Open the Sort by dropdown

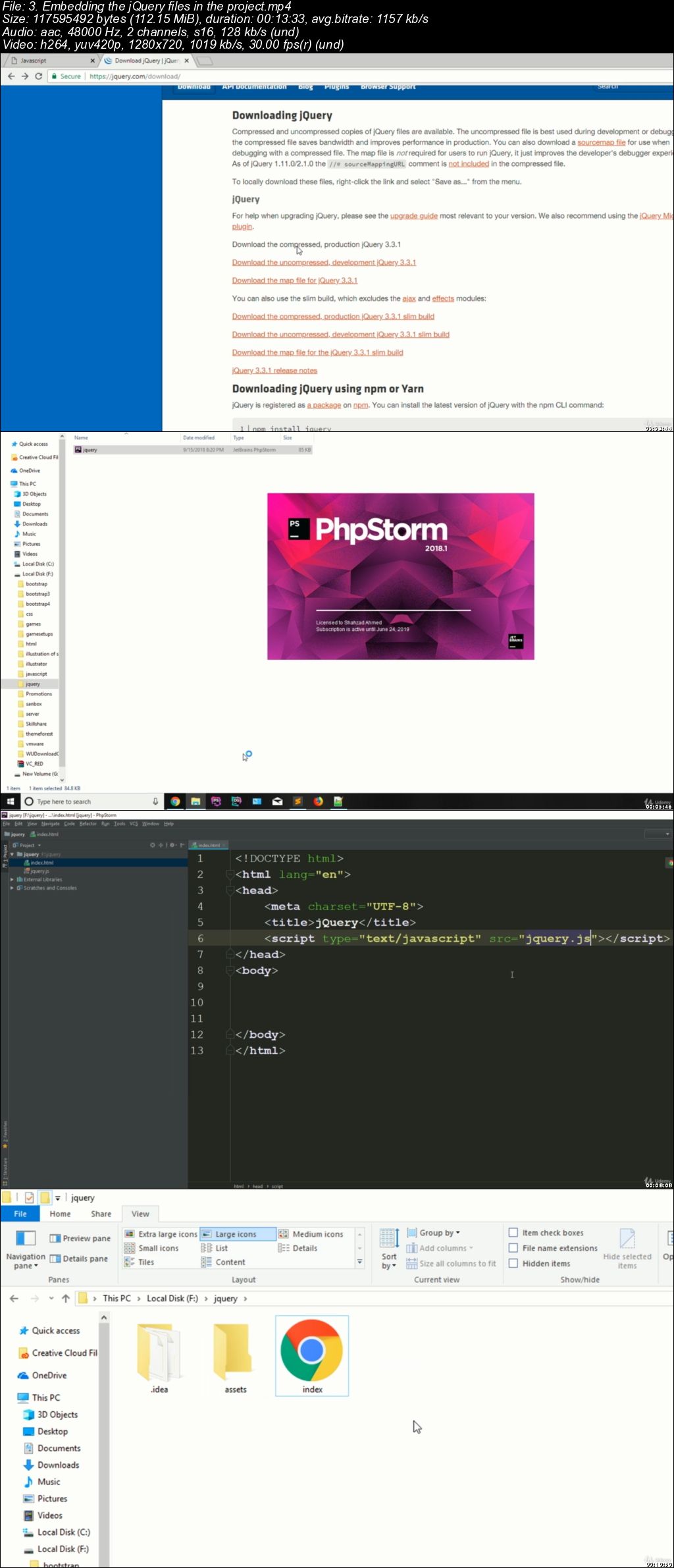(389, 1249)
